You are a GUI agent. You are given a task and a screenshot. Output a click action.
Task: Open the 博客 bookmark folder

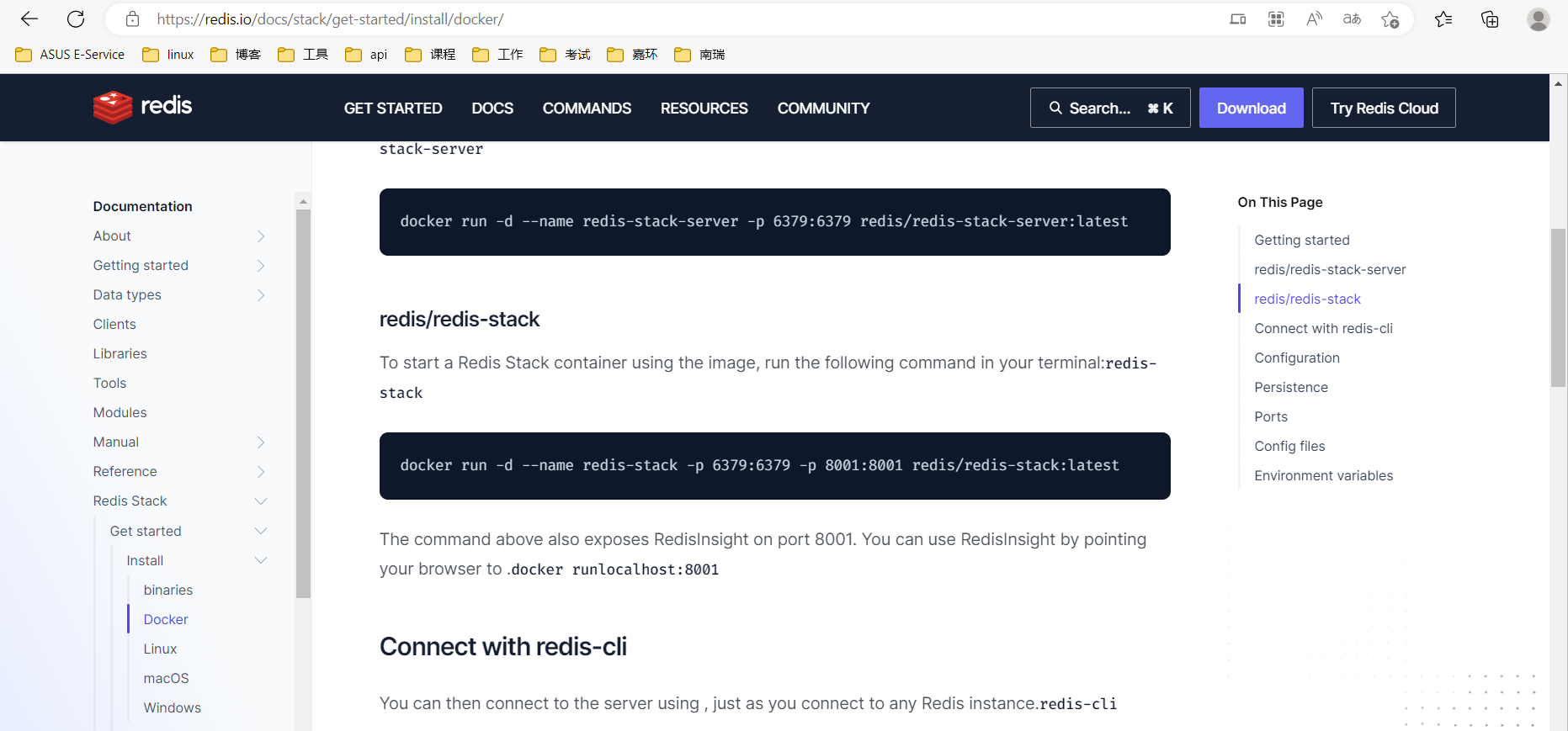tap(236, 55)
